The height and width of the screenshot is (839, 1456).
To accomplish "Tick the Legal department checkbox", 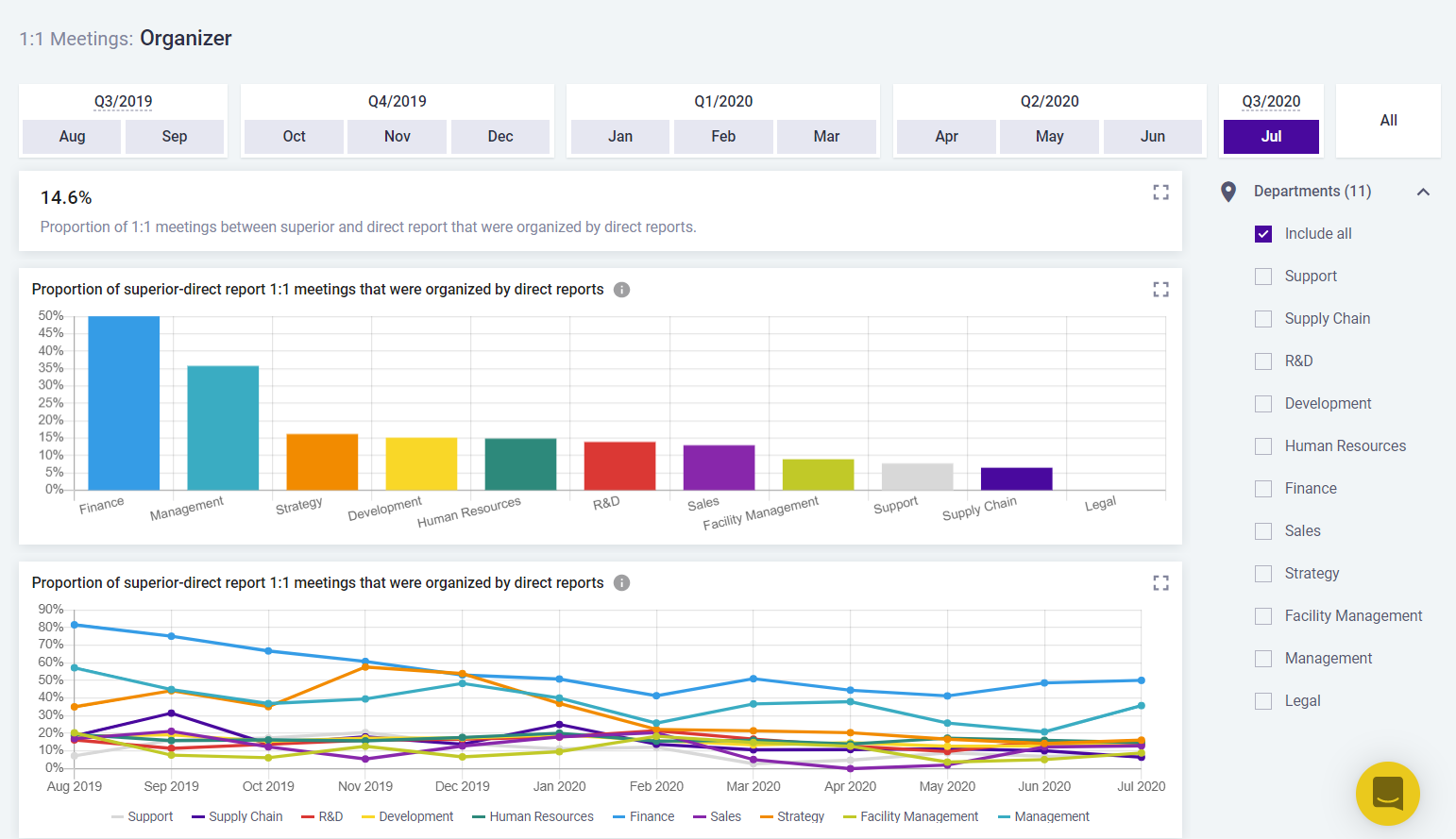I will click(1263, 701).
